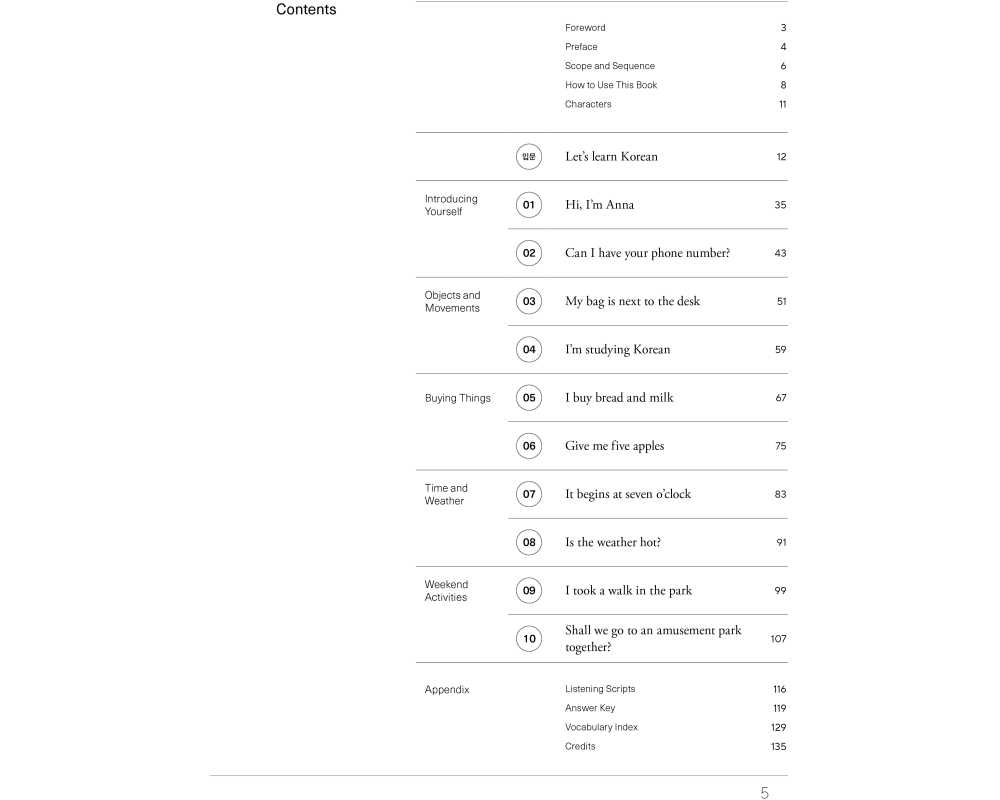Go to "Let's learn Korean" chapter
1000x800 pixels.
coord(611,157)
